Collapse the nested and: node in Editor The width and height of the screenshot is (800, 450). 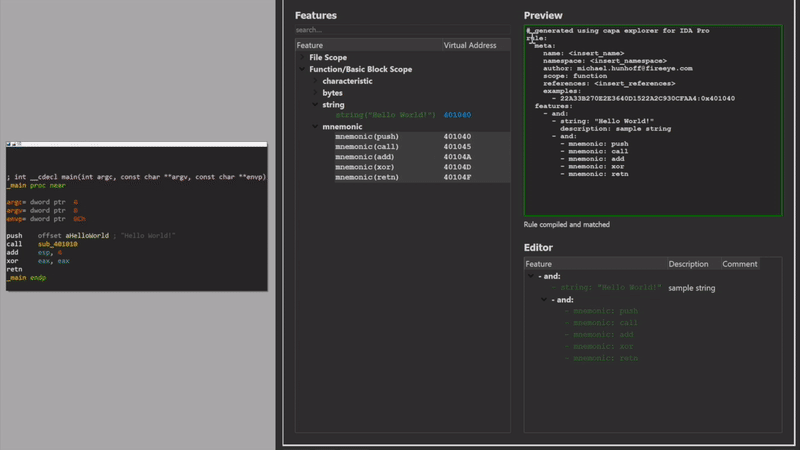pyautogui.click(x=544, y=299)
